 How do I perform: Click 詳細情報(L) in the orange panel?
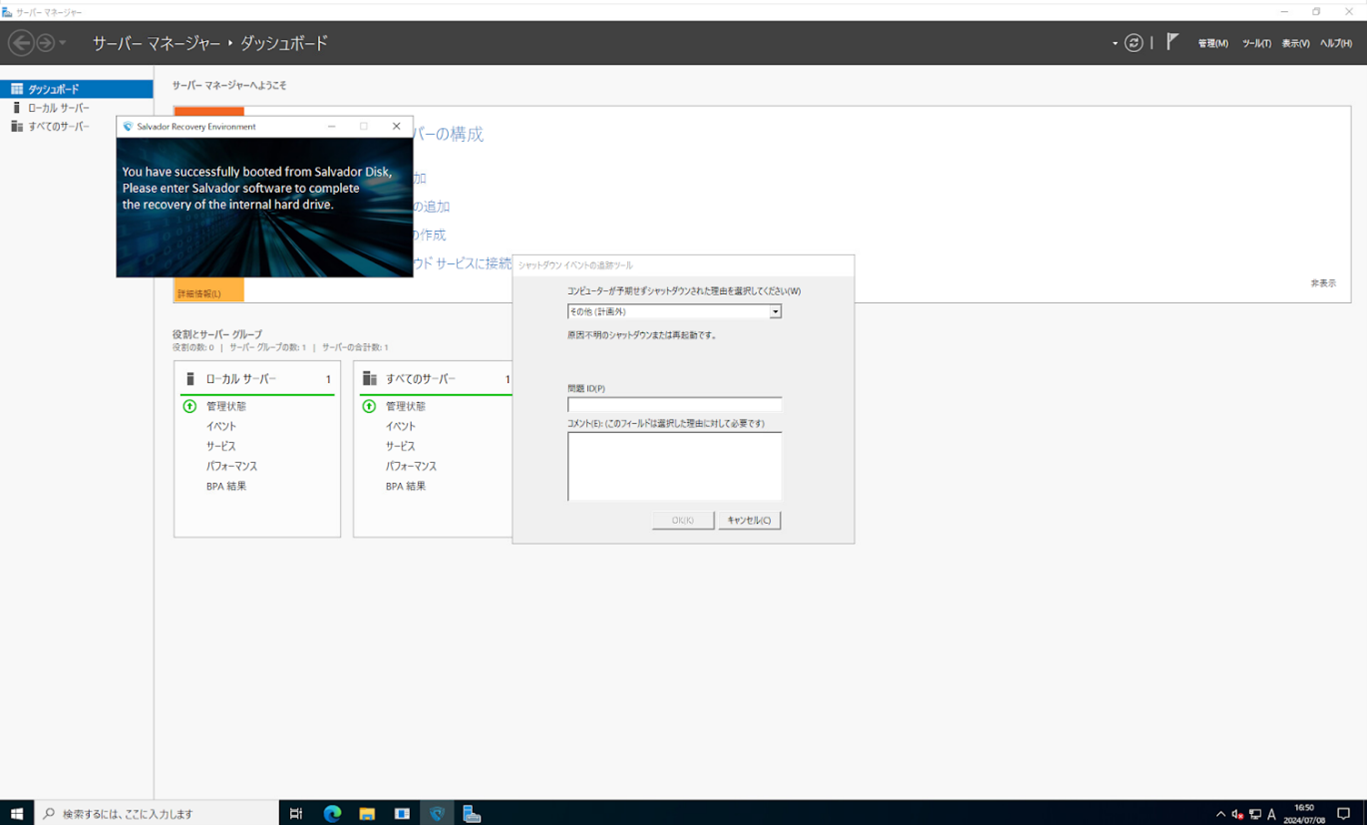pos(199,294)
